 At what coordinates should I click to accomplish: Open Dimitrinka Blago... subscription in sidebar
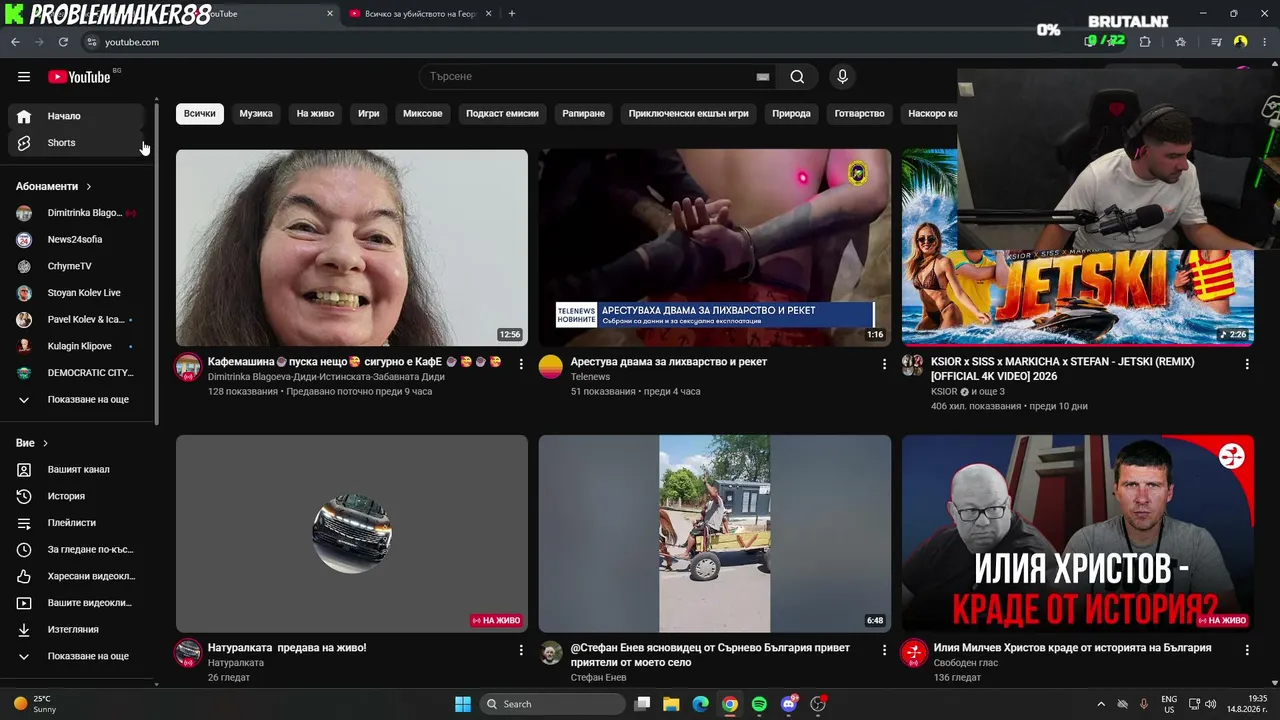point(76,213)
